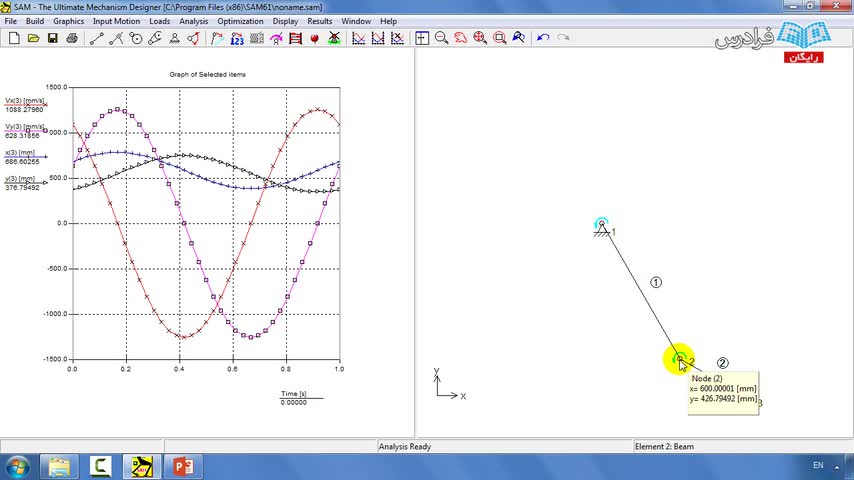
Task: Open the Display menu
Action: pos(285,21)
